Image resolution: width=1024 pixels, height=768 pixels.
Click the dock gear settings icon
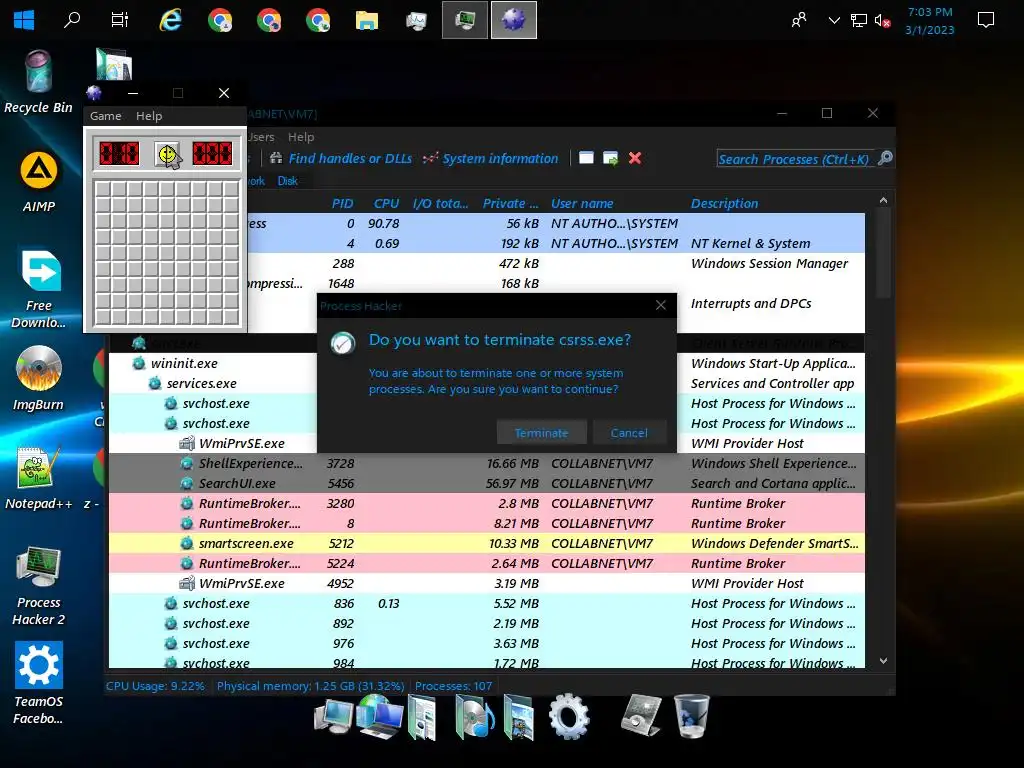click(568, 717)
